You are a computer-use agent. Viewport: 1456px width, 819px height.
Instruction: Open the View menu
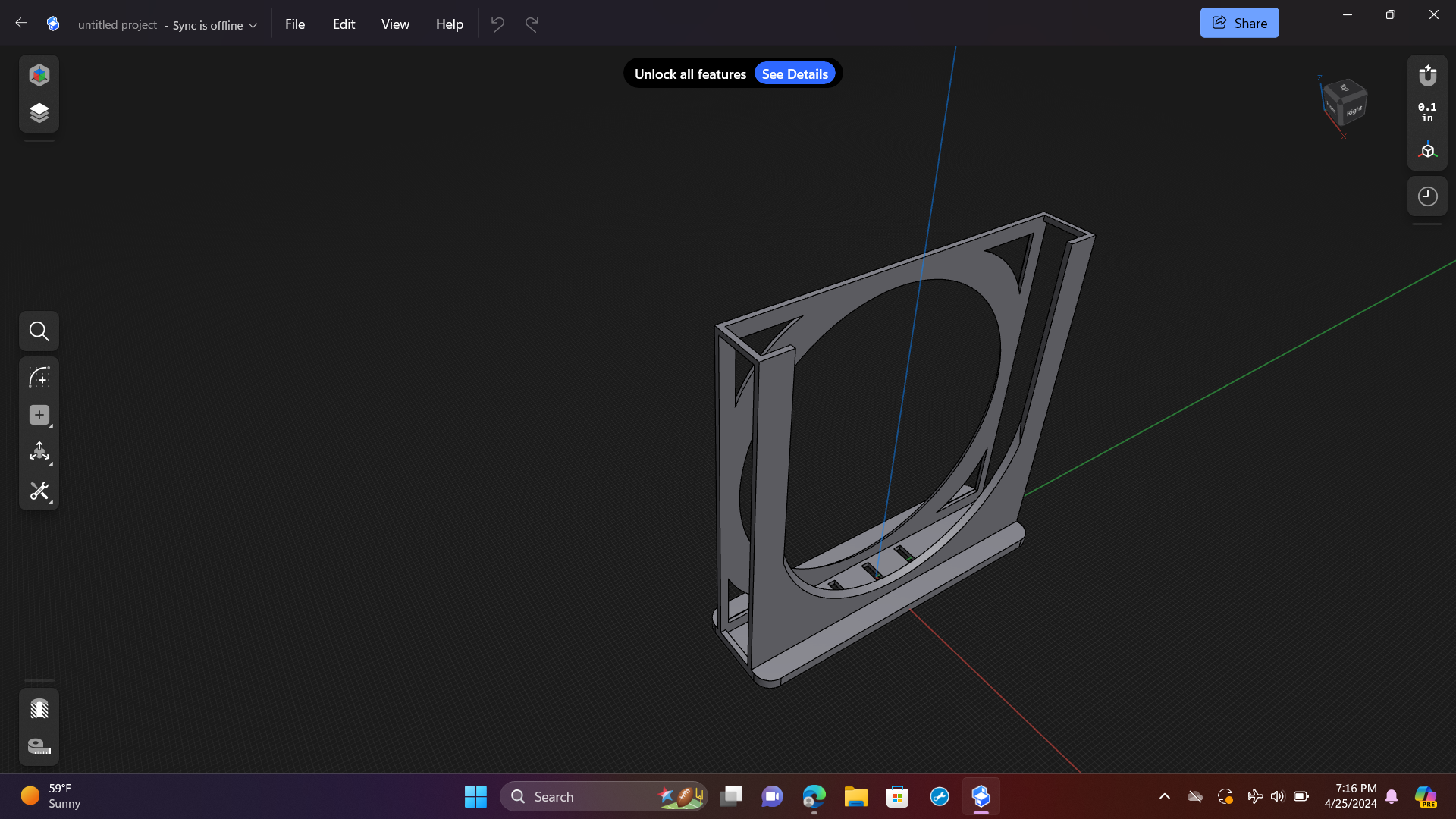394,24
